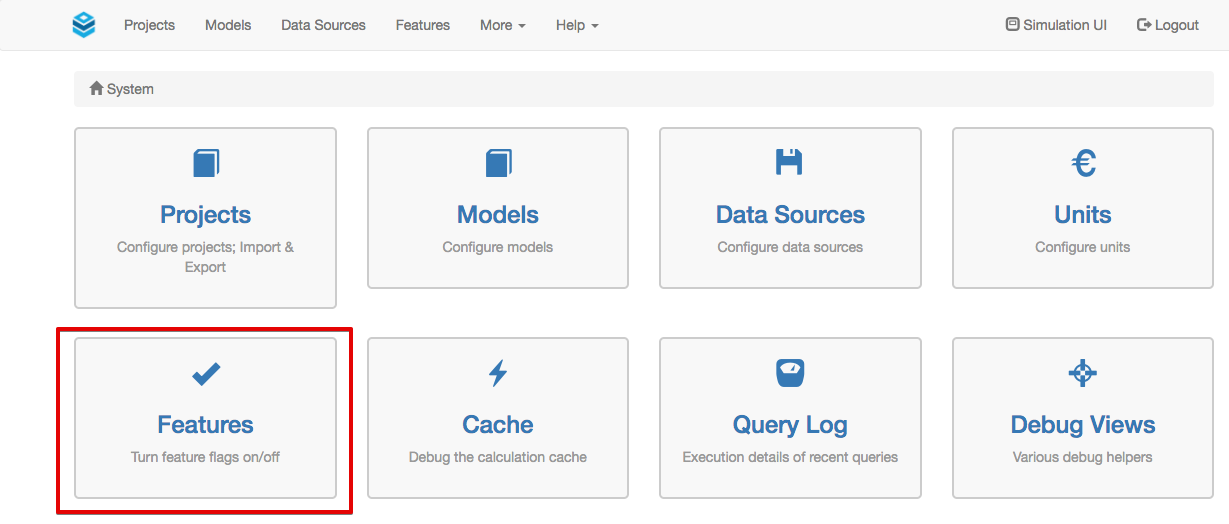Open the Query Log heading link
Screen dimensions: 1229x524
[790, 425]
